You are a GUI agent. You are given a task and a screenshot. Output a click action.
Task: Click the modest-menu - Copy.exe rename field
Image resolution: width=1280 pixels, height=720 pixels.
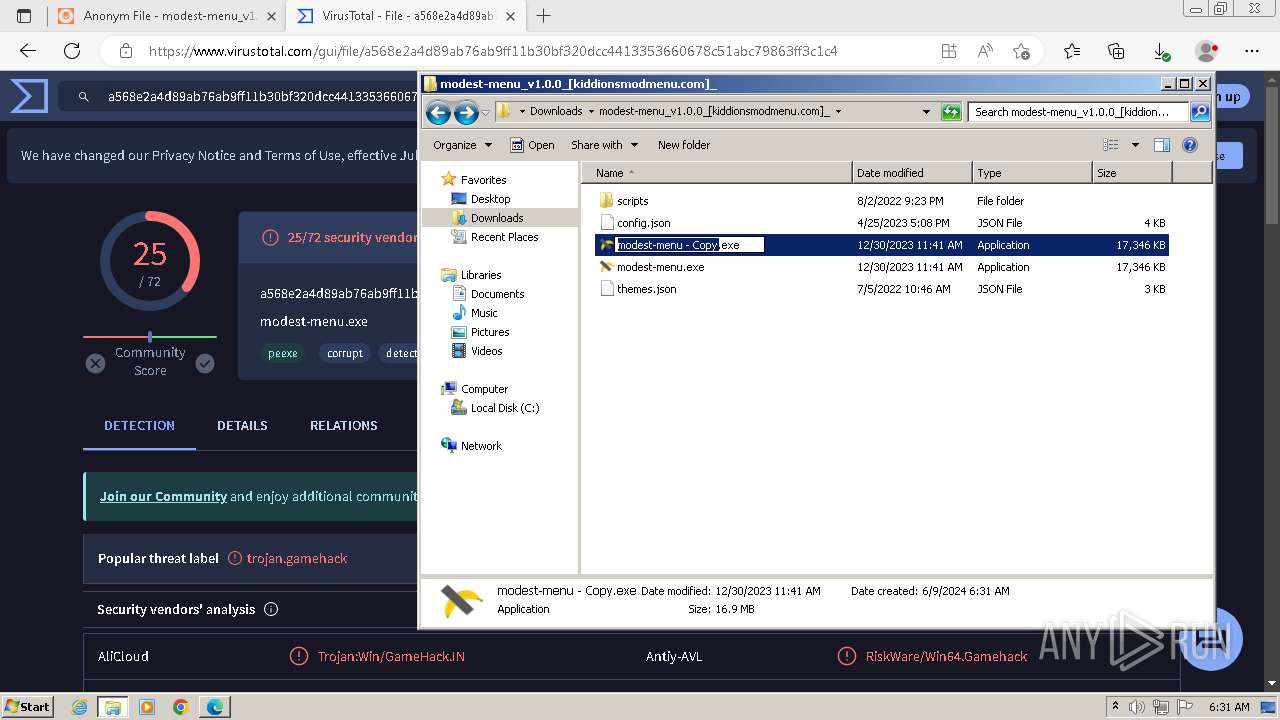689,245
